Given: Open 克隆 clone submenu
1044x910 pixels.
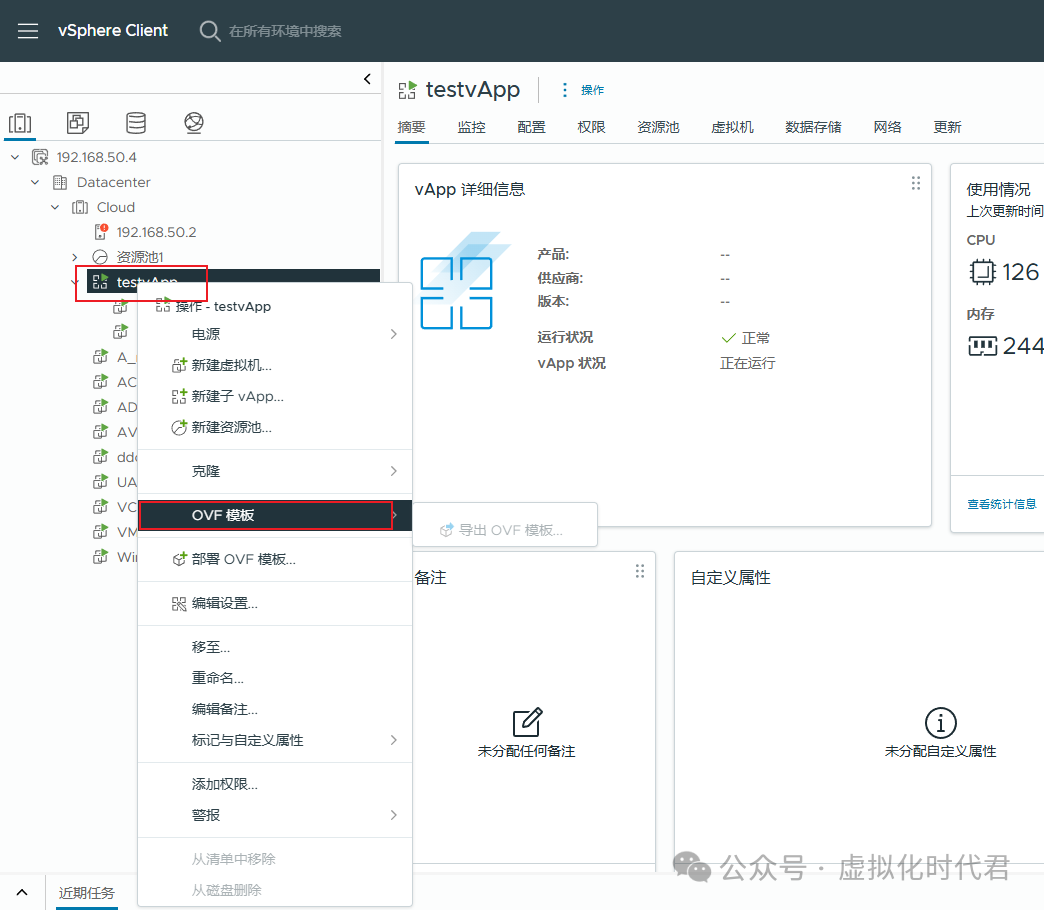Looking at the screenshot, I should [275, 471].
